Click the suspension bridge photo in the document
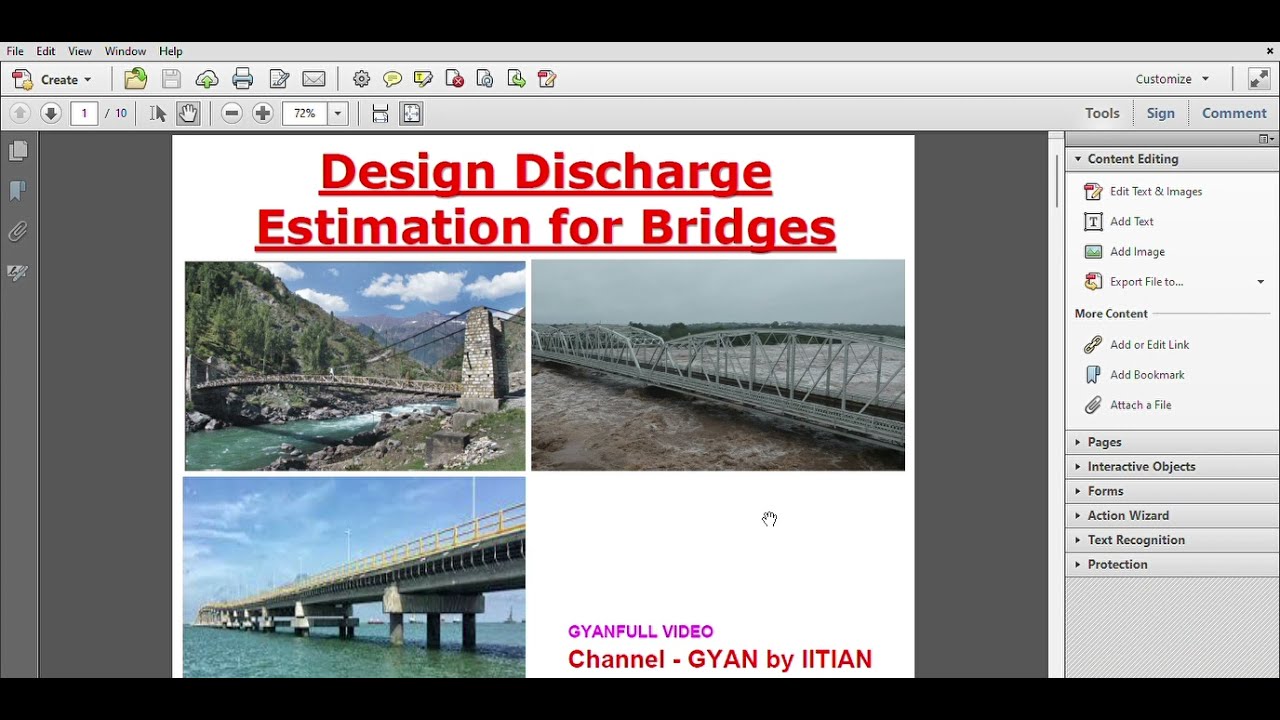The width and height of the screenshot is (1280, 720). pyautogui.click(x=355, y=366)
